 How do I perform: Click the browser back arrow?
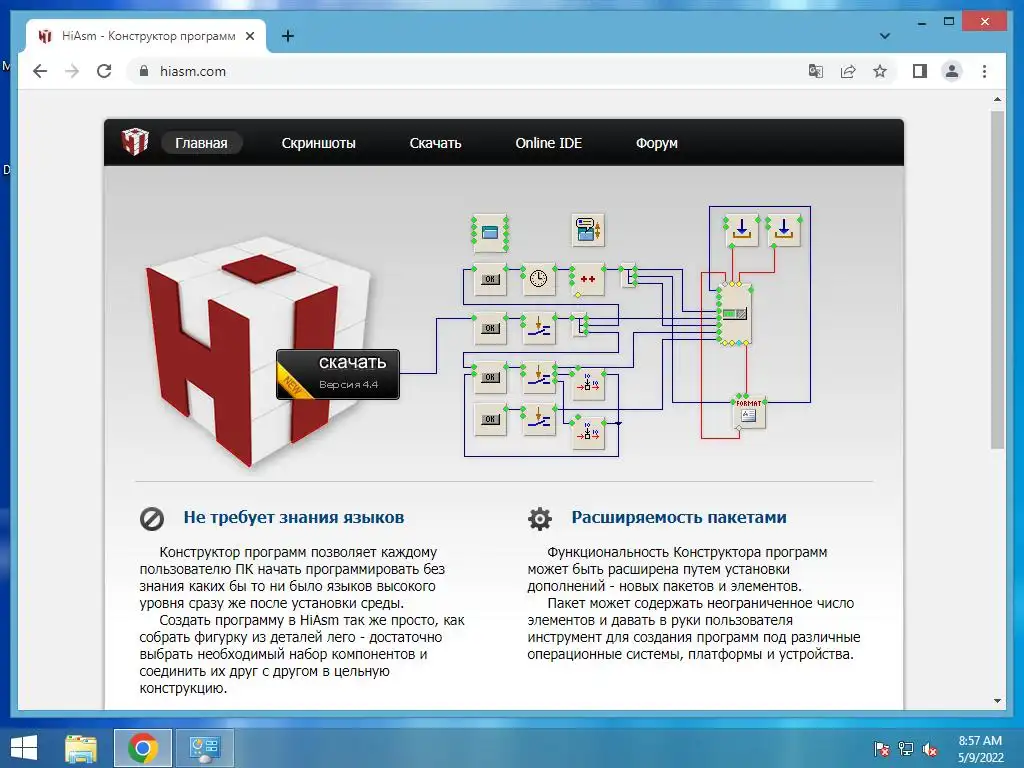40,71
